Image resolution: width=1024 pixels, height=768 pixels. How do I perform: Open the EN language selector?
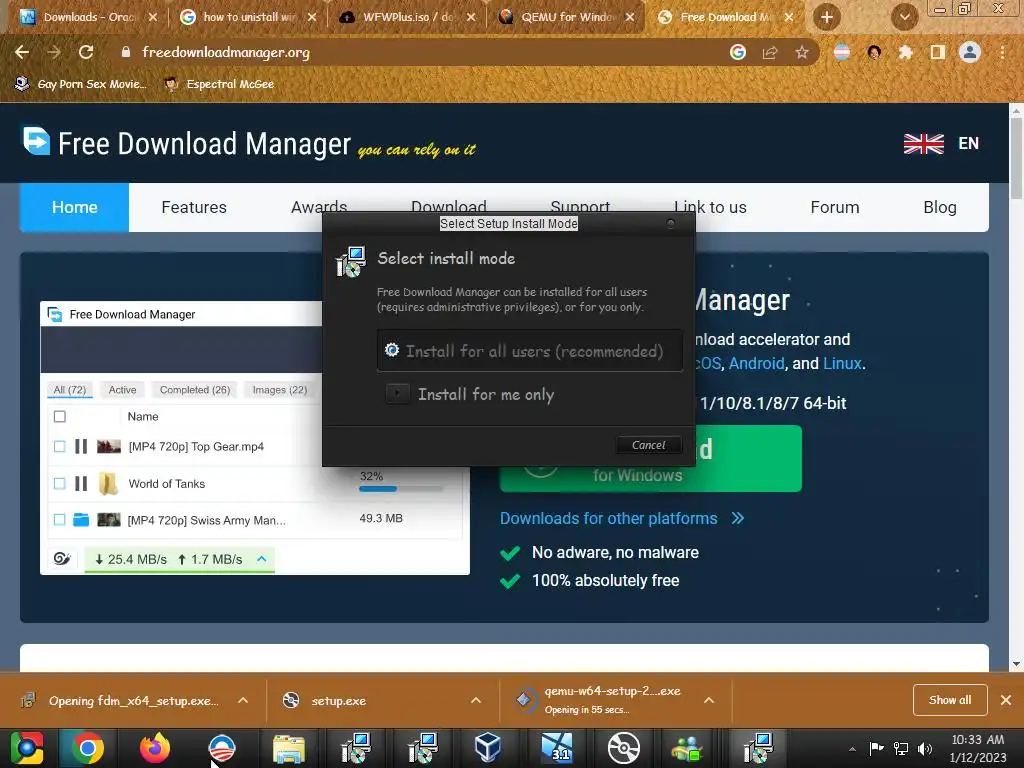tap(968, 143)
